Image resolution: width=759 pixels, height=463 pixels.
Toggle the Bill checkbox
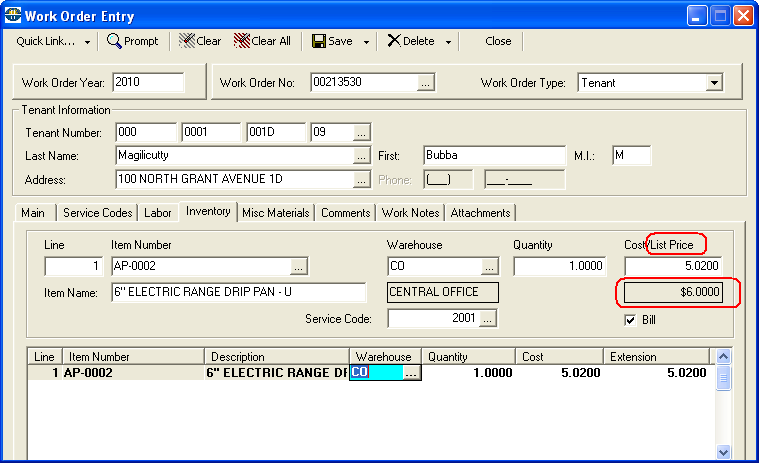[x=630, y=320]
